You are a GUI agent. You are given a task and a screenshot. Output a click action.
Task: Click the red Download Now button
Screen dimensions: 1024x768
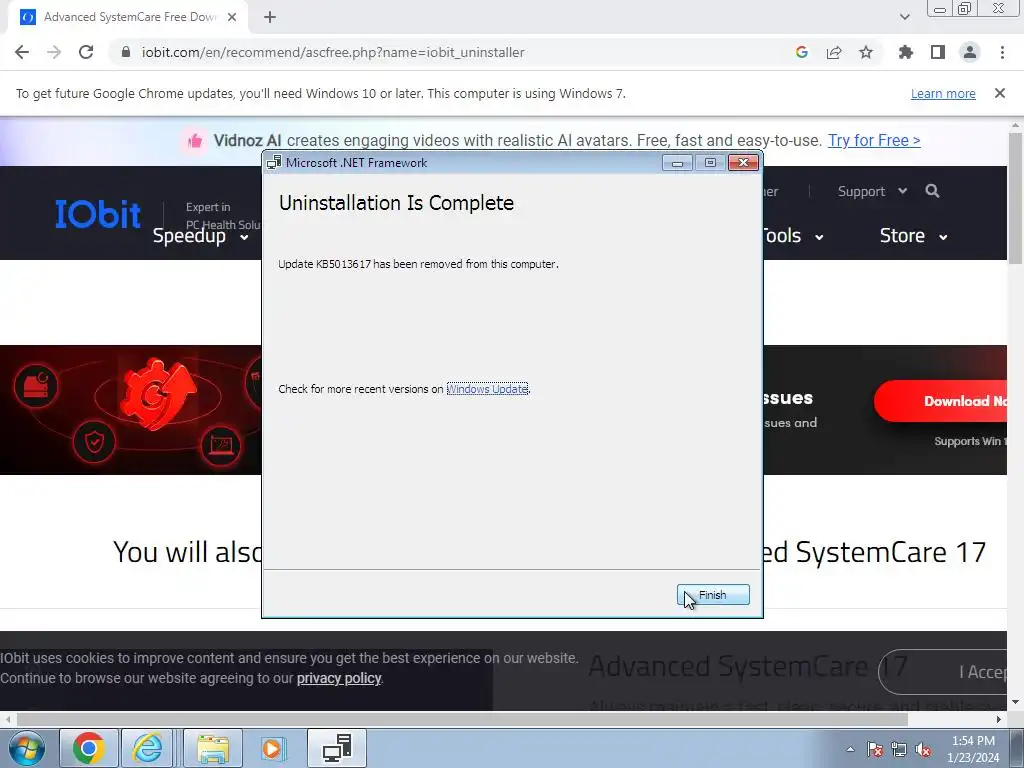[x=940, y=401]
